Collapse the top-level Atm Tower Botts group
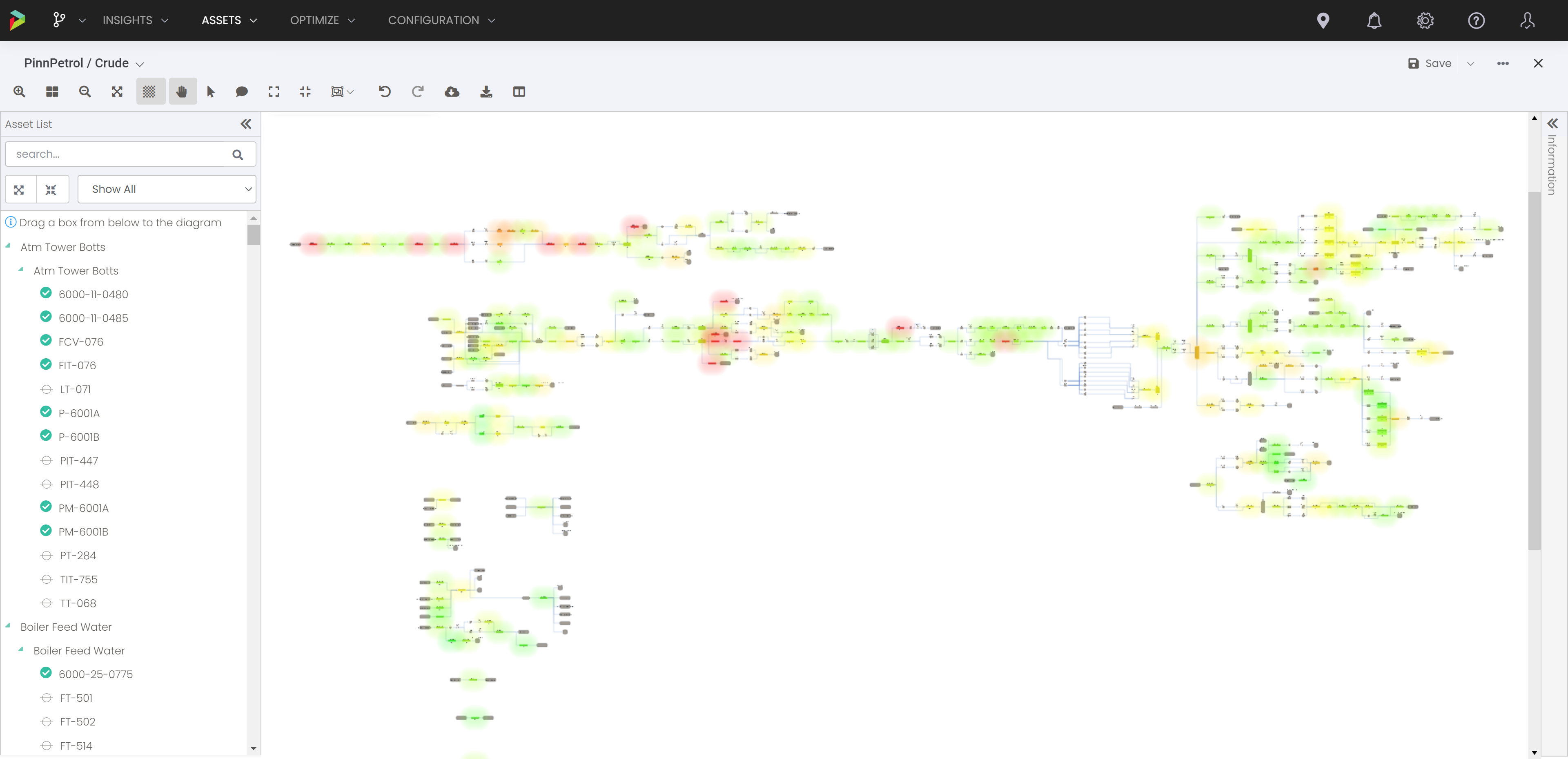The width and height of the screenshot is (1568, 759). [x=8, y=246]
